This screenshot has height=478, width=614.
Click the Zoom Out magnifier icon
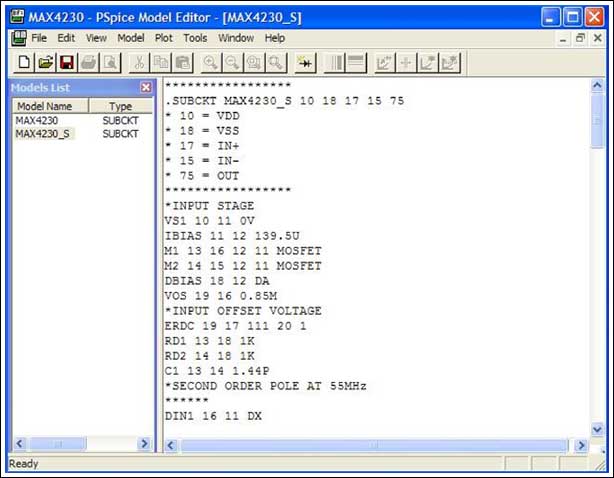tap(231, 62)
